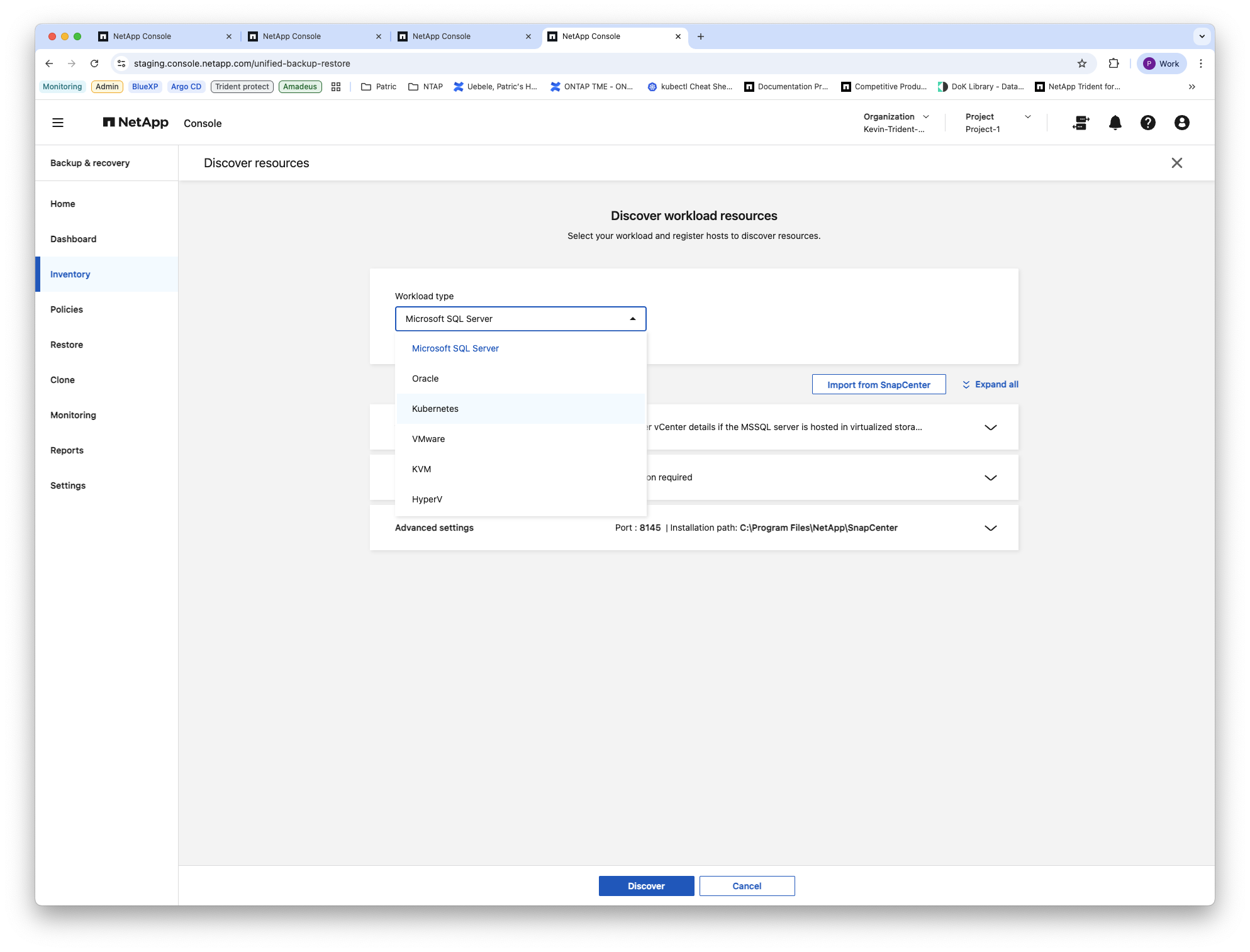The height and width of the screenshot is (952, 1250).
Task: Open the NetApp Trident for... bookmark
Action: pyautogui.click(x=1078, y=87)
